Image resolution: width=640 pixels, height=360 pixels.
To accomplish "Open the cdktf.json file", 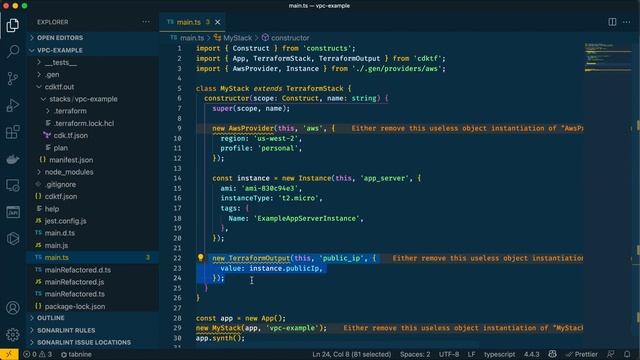I will (60, 196).
